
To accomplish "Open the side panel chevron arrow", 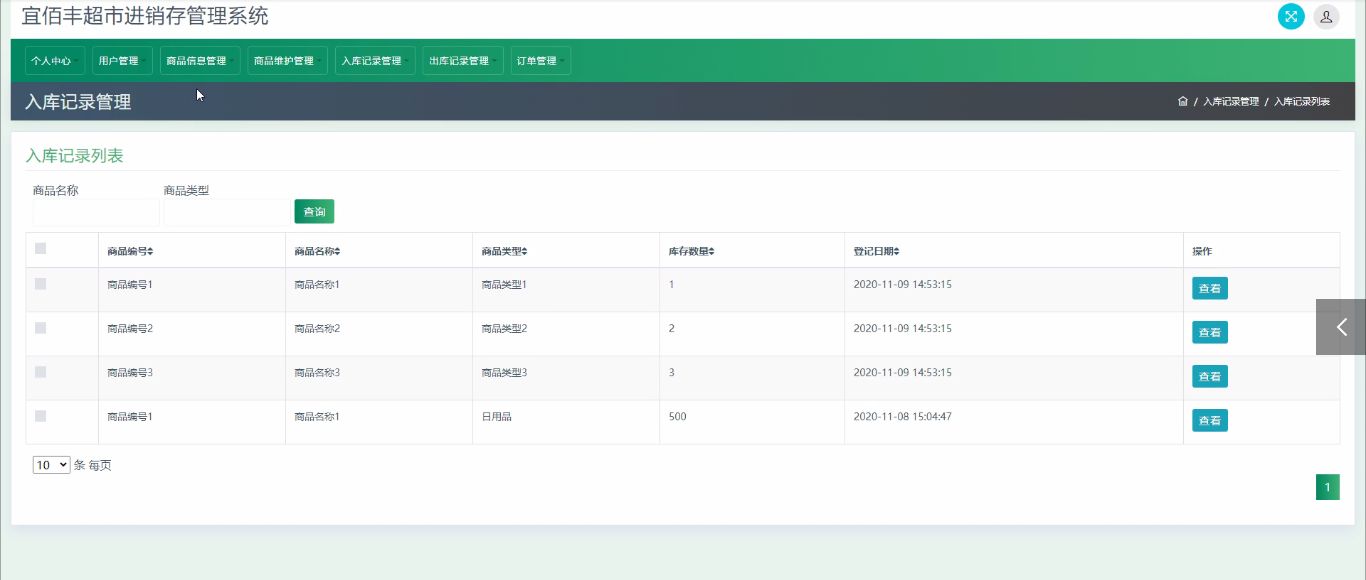I will [1341, 327].
